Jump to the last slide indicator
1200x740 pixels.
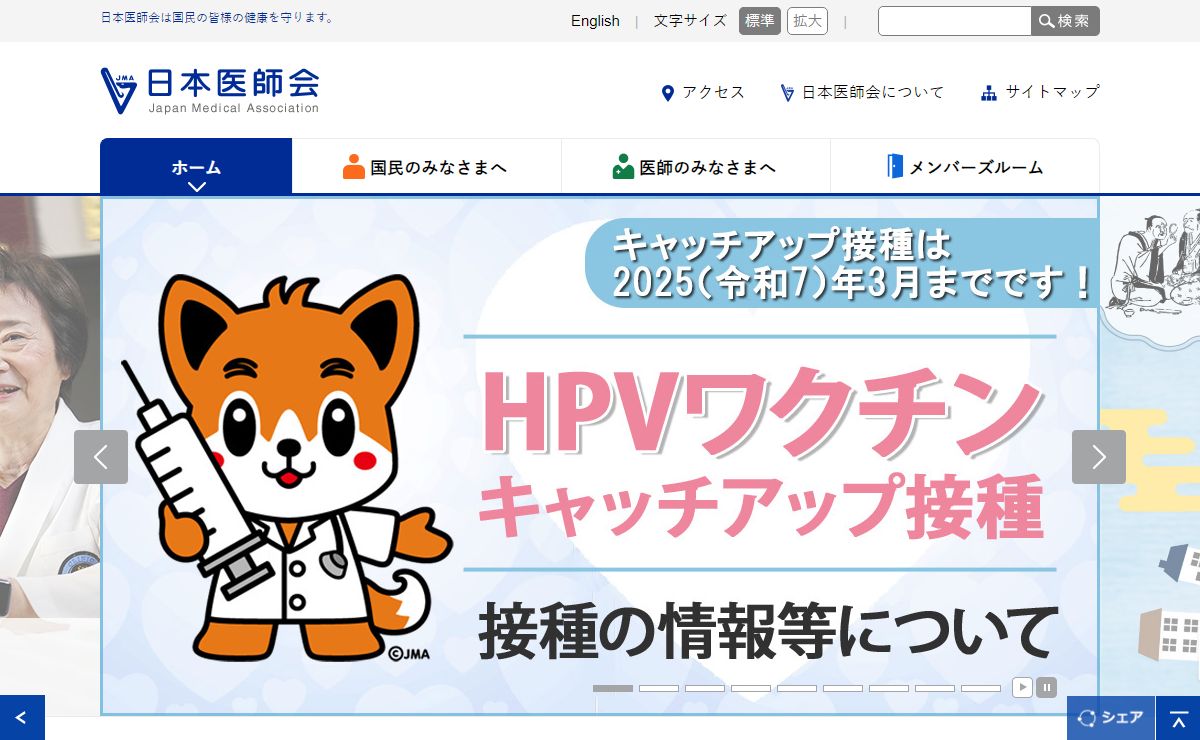(980, 688)
